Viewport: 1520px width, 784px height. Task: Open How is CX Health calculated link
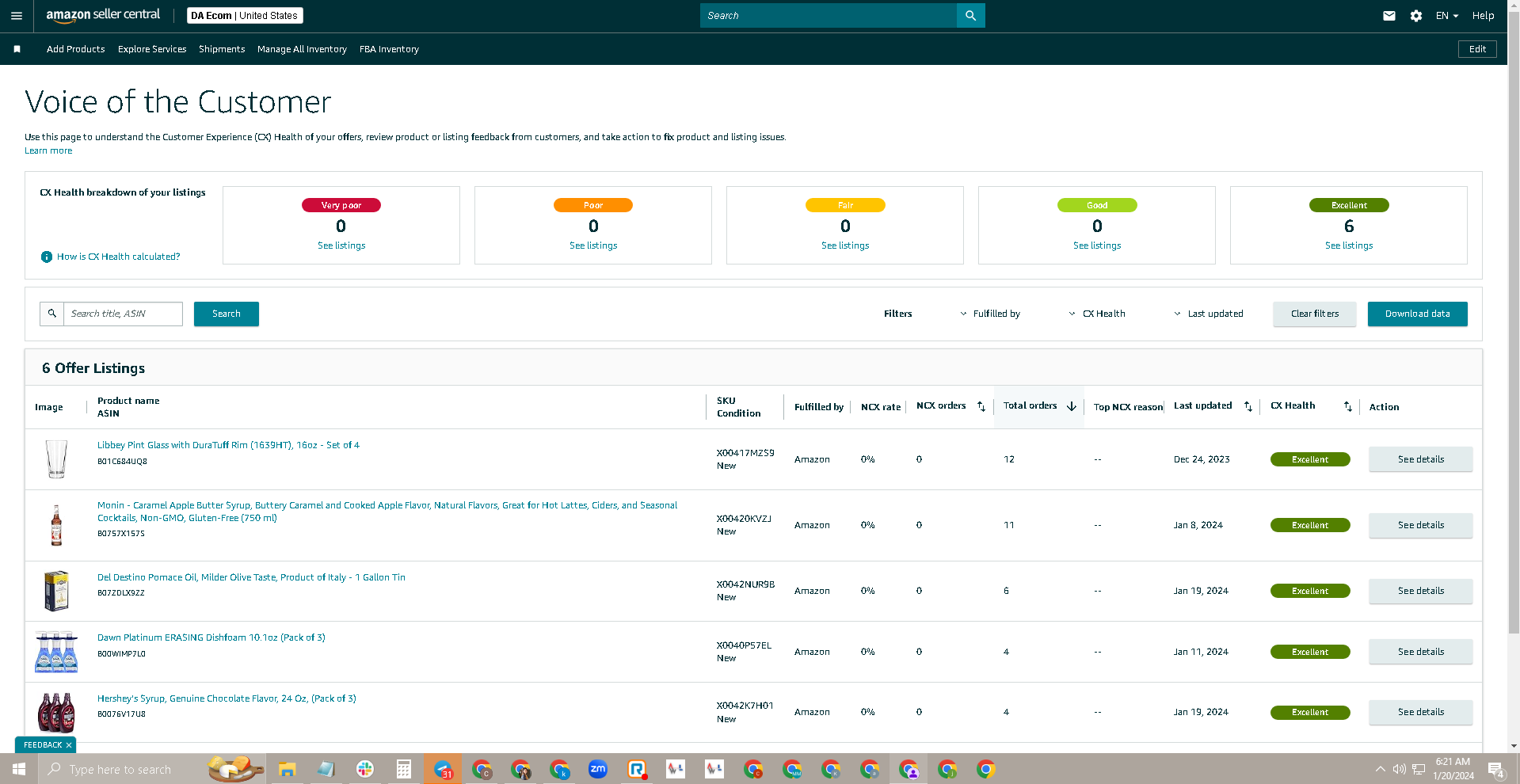tap(119, 257)
